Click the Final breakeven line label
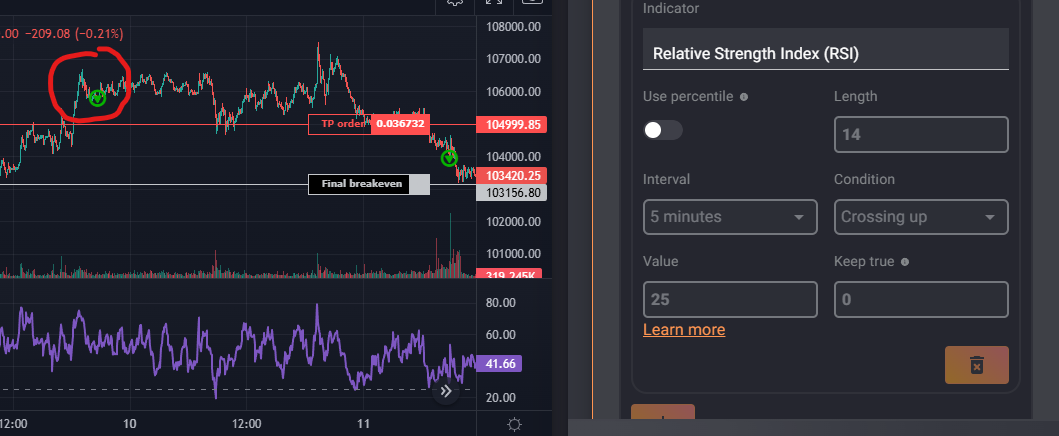 click(x=360, y=185)
